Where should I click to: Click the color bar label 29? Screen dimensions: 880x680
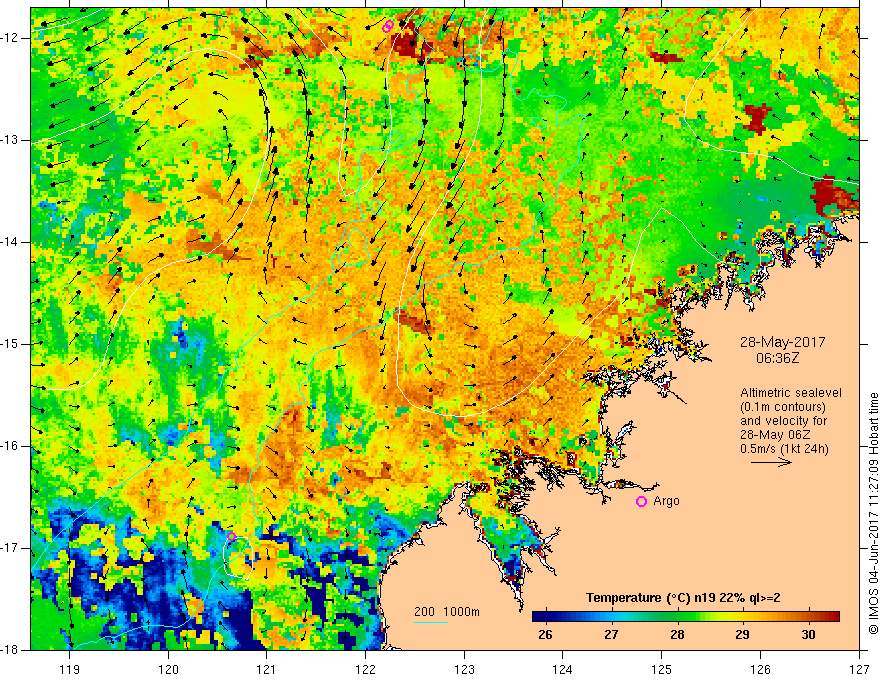pos(742,635)
